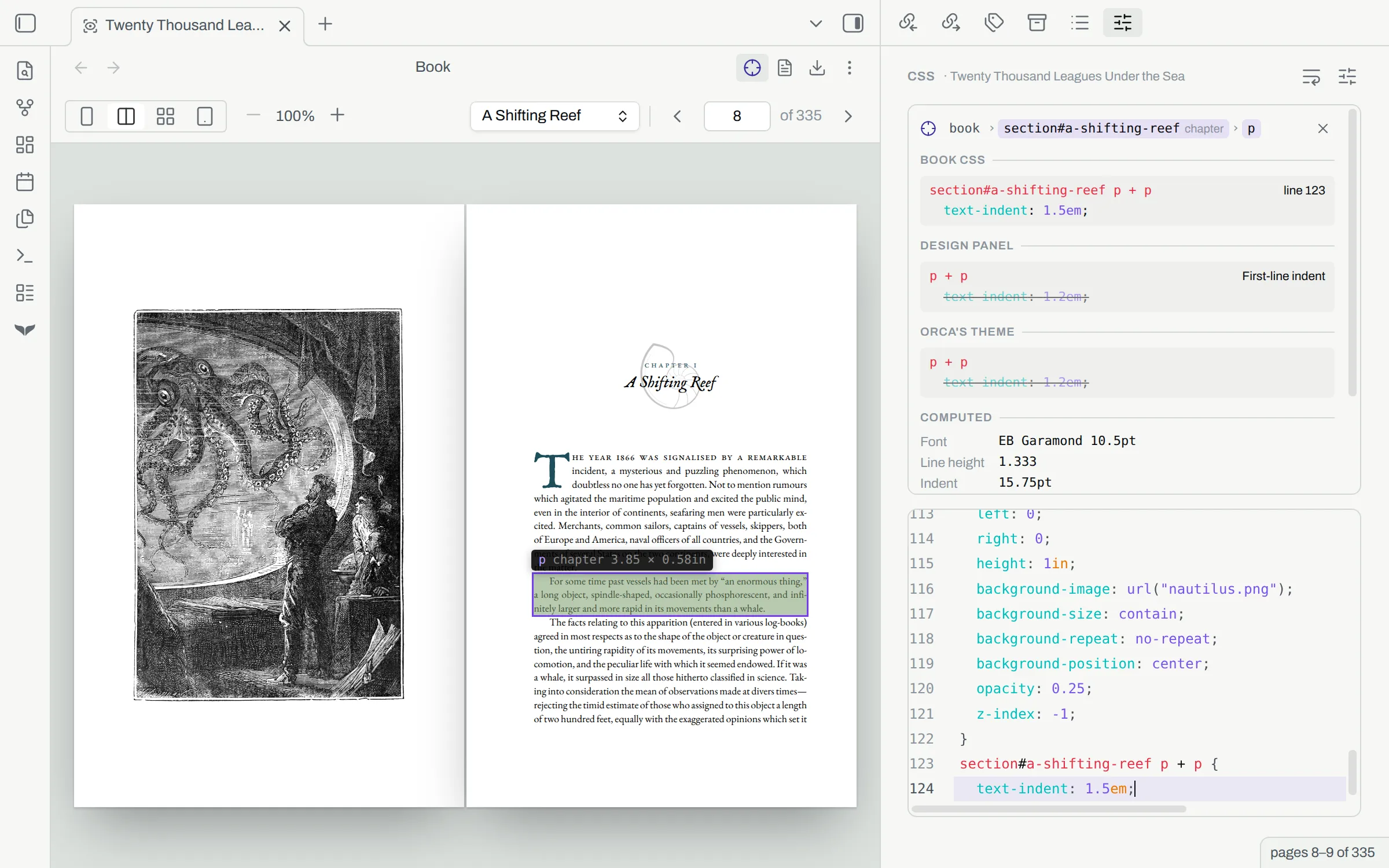The width and height of the screenshot is (1389, 868).
Task: Open CSS panel settings sliders icon
Action: [x=1347, y=76]
